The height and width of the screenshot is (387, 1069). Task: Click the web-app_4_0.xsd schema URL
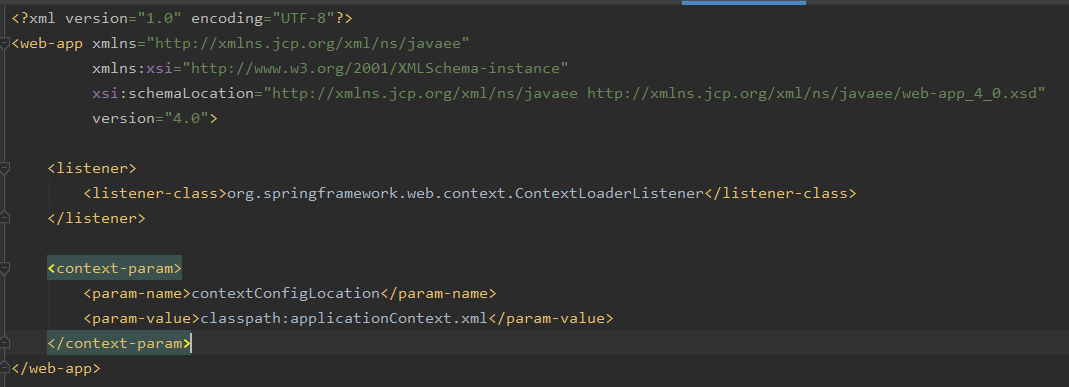(x=812, y=93)
